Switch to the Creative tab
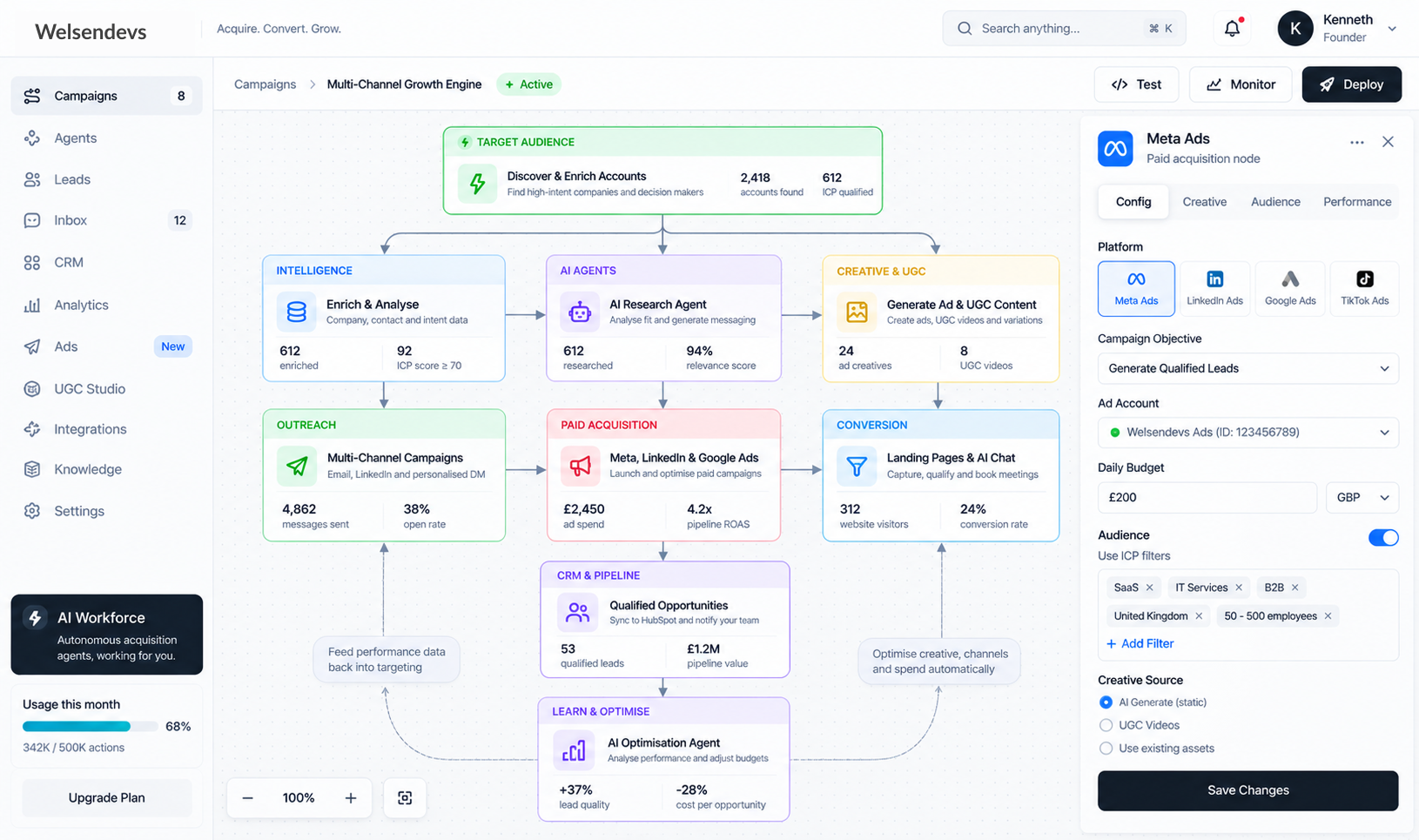 1204,202
